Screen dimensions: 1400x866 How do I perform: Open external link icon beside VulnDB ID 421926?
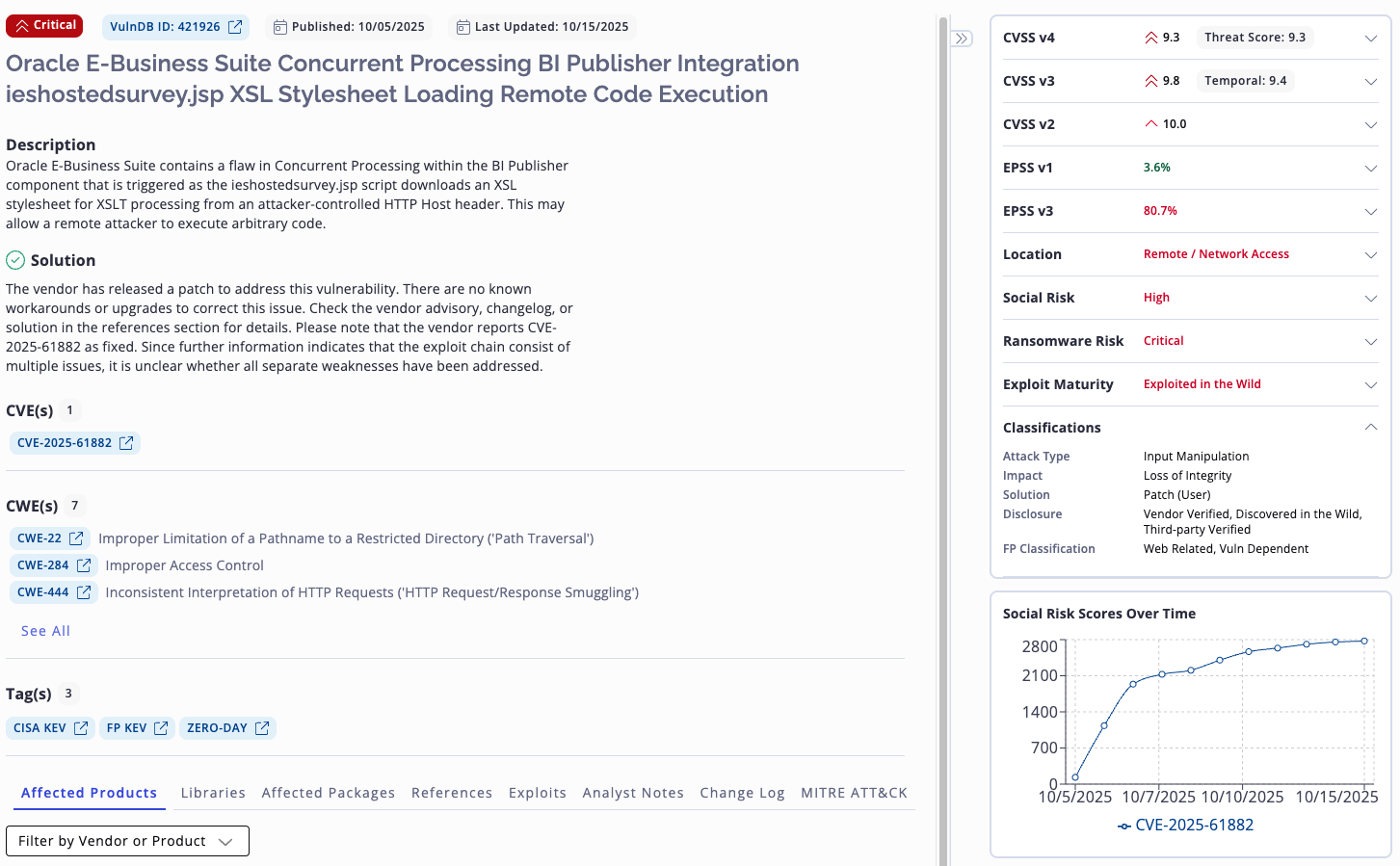[x=235, y=27]
